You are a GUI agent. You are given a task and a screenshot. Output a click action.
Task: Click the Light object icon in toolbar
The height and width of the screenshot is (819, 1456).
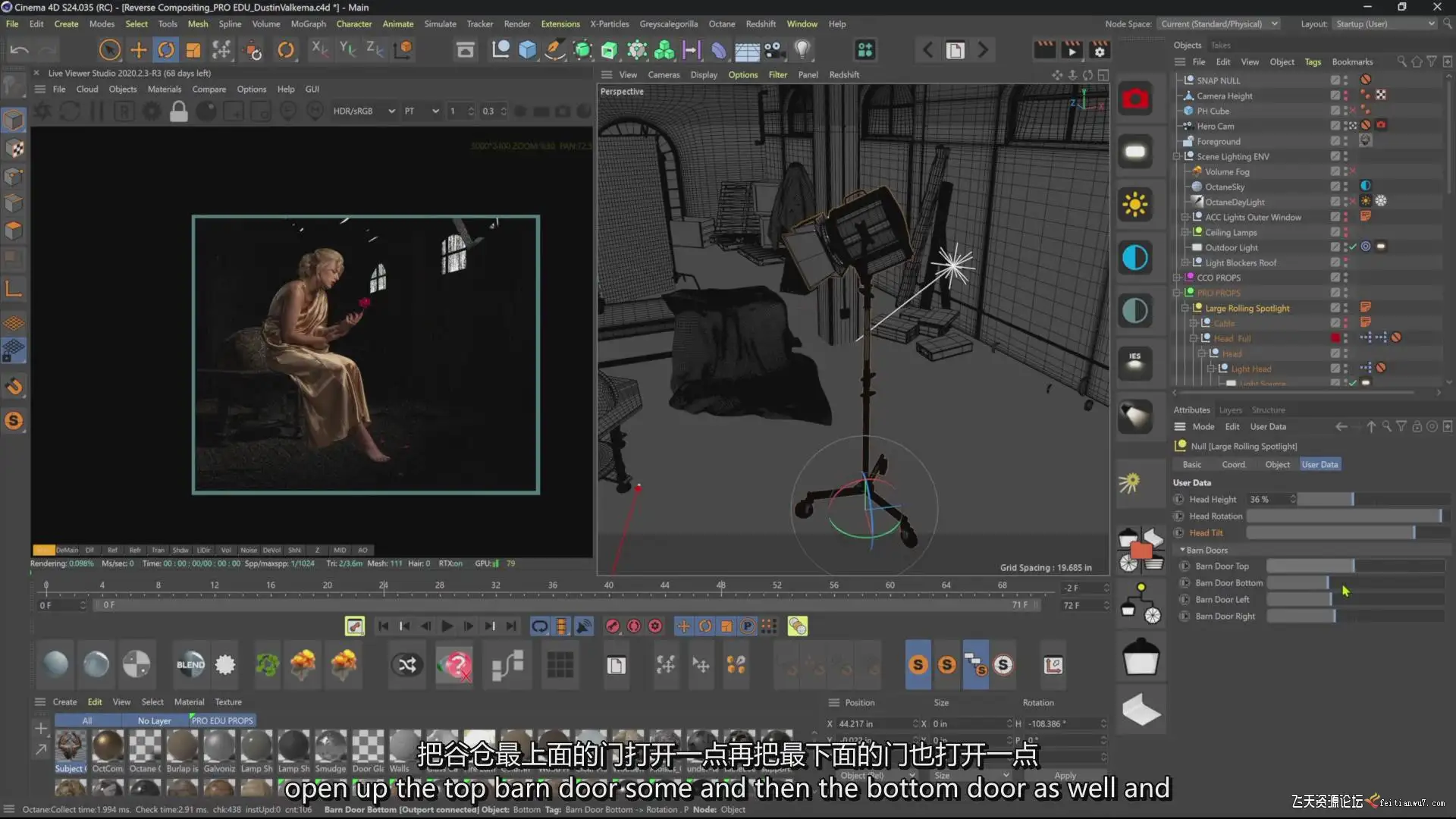(x=802, y=50)
